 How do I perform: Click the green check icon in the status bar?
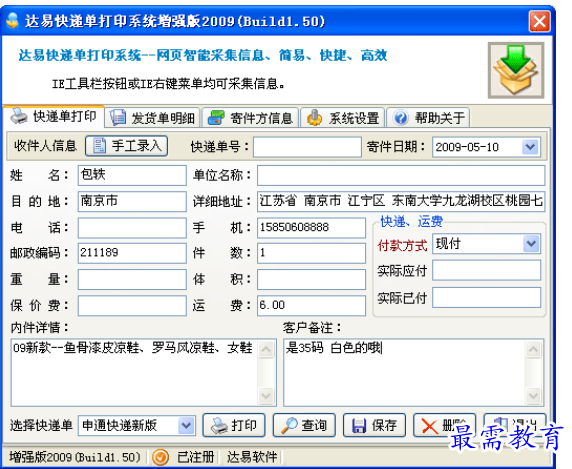(x=160, y=457)
